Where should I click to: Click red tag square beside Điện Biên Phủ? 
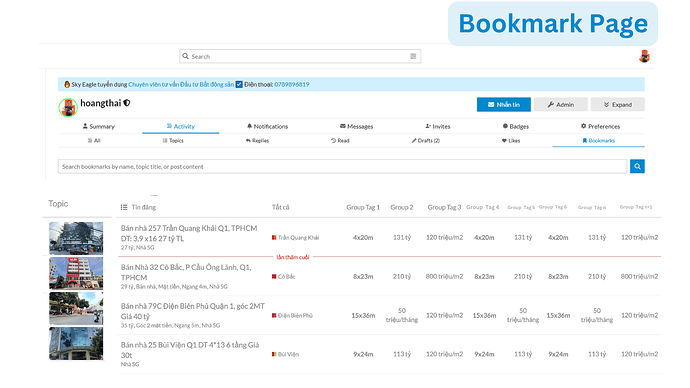click(274, 315)
